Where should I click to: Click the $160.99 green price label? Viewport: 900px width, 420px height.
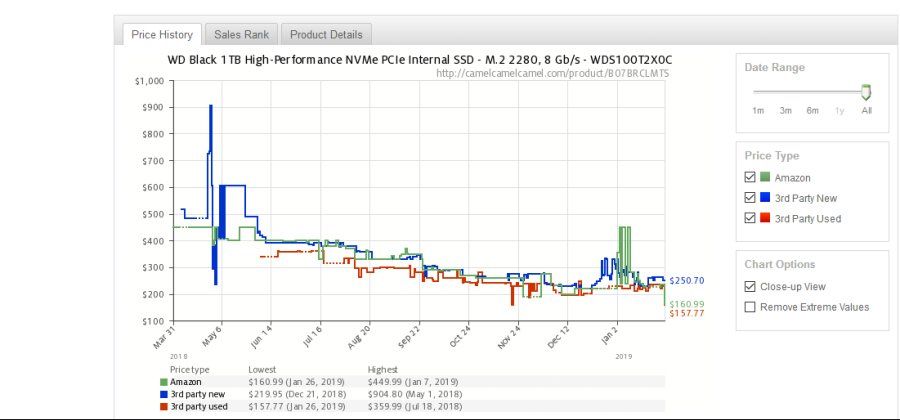(686, 304)
